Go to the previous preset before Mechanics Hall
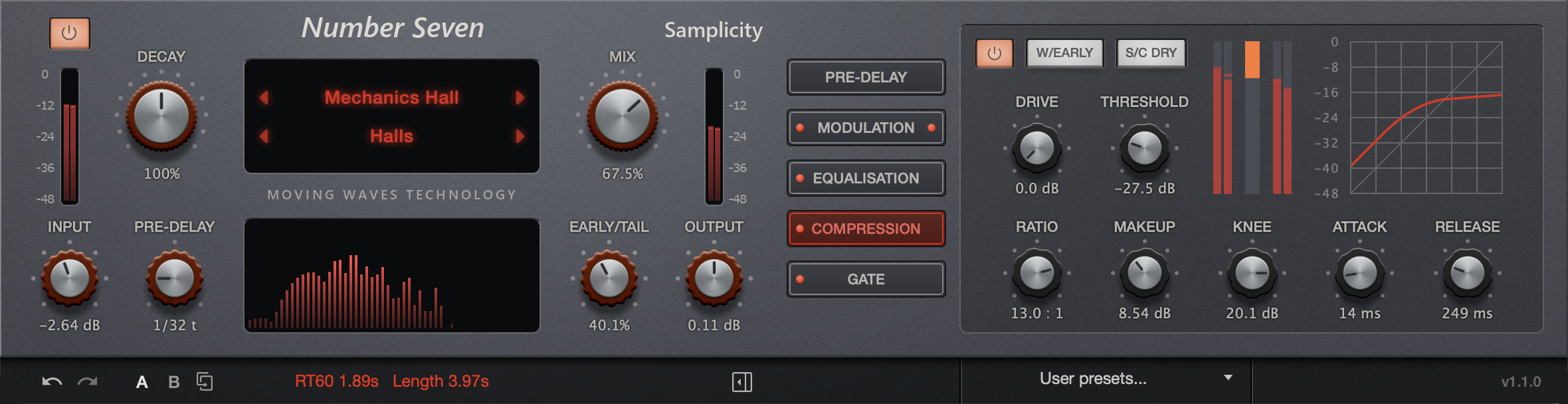 264,98
